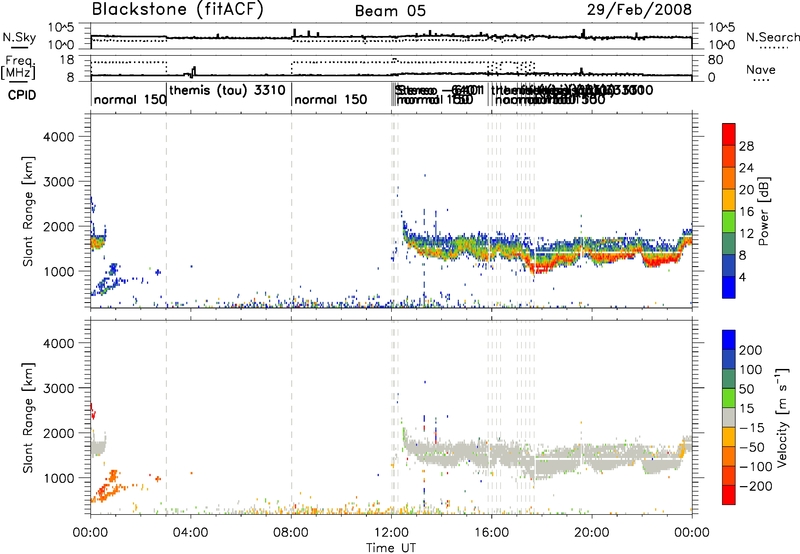
Task: Click the blue bottom of the Power color bar
Action: click(729, 287)
